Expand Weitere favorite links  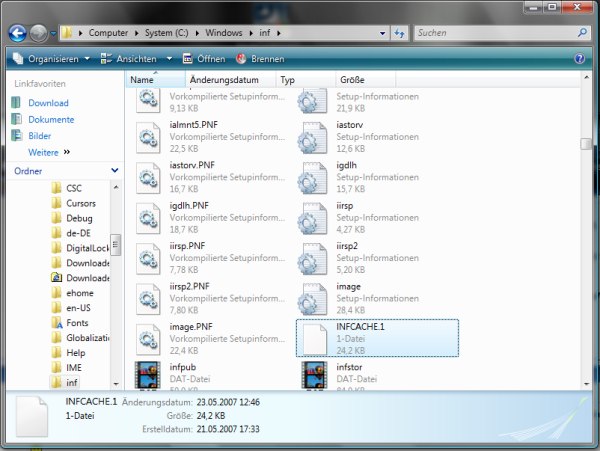point(49,152)
